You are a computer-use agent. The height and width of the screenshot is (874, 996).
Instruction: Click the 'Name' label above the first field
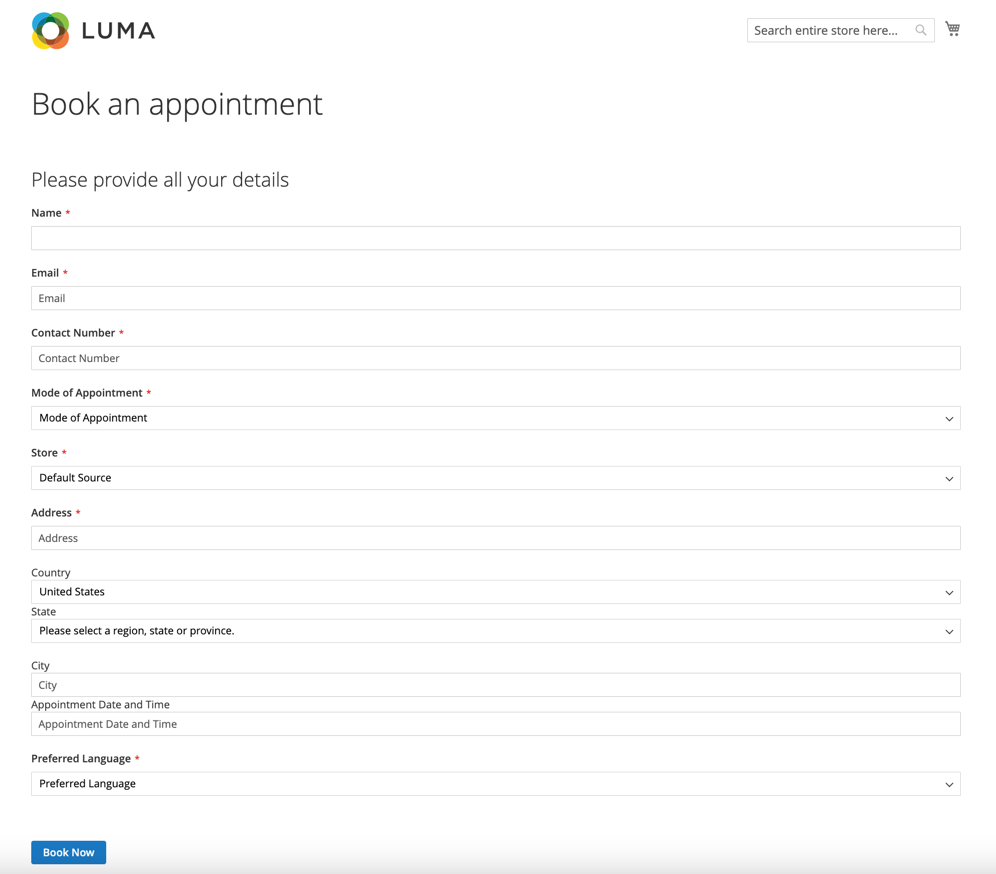click(46, 213)
